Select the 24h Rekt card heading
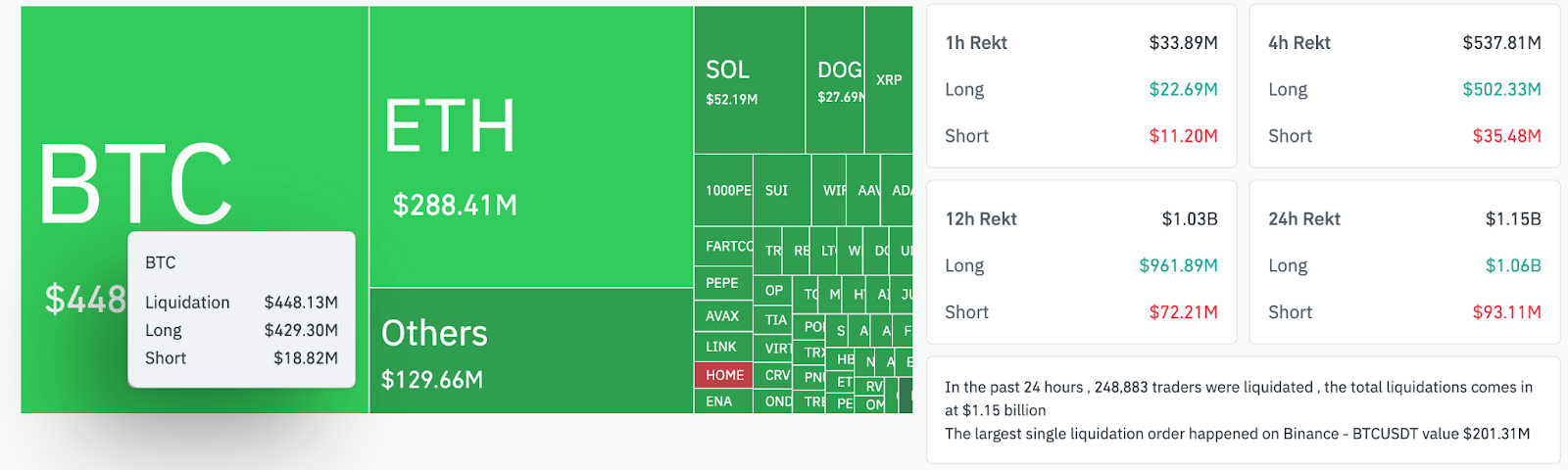 [1304, 219]
